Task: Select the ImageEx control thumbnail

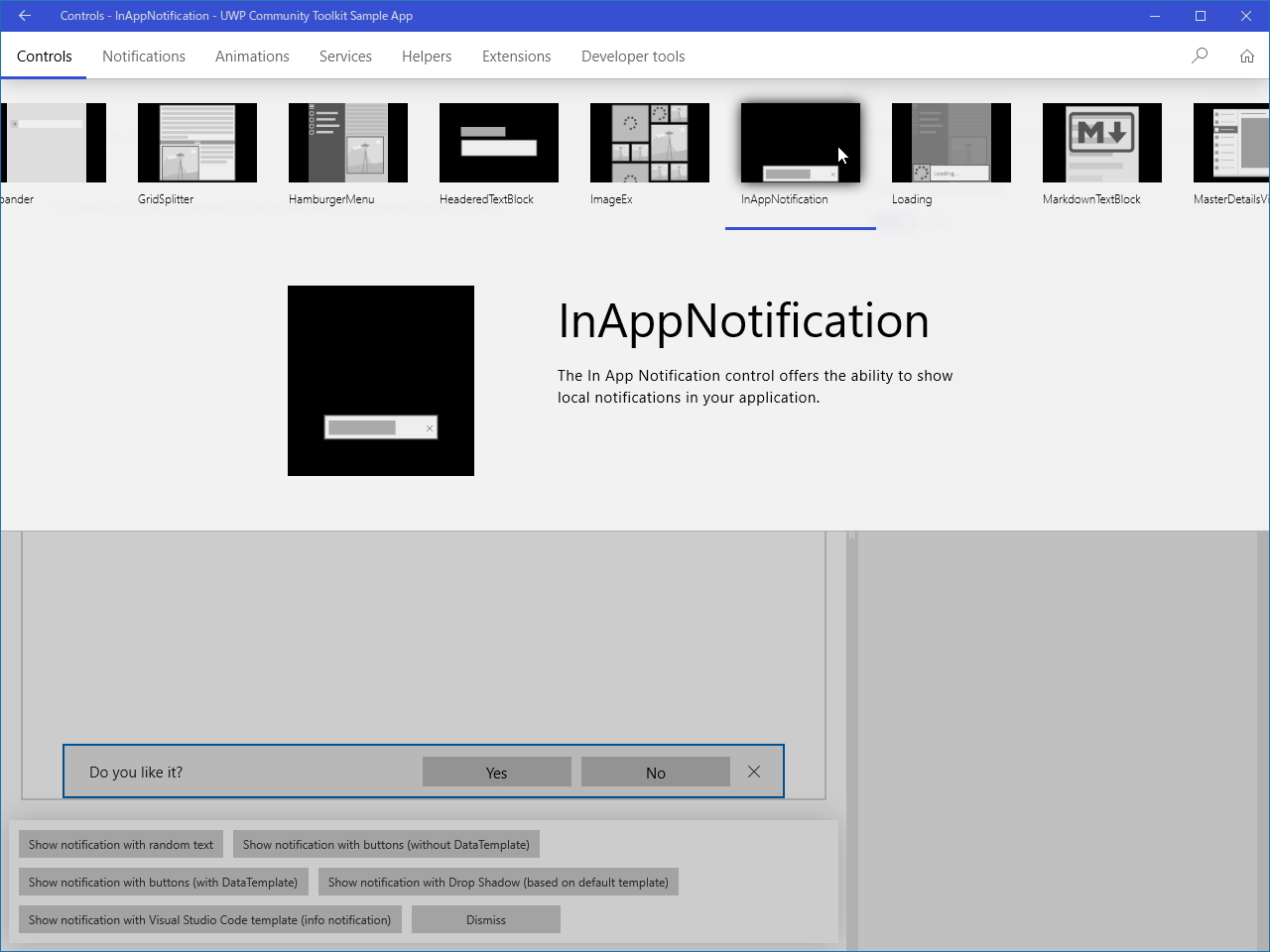Action: tap(649, 142)
